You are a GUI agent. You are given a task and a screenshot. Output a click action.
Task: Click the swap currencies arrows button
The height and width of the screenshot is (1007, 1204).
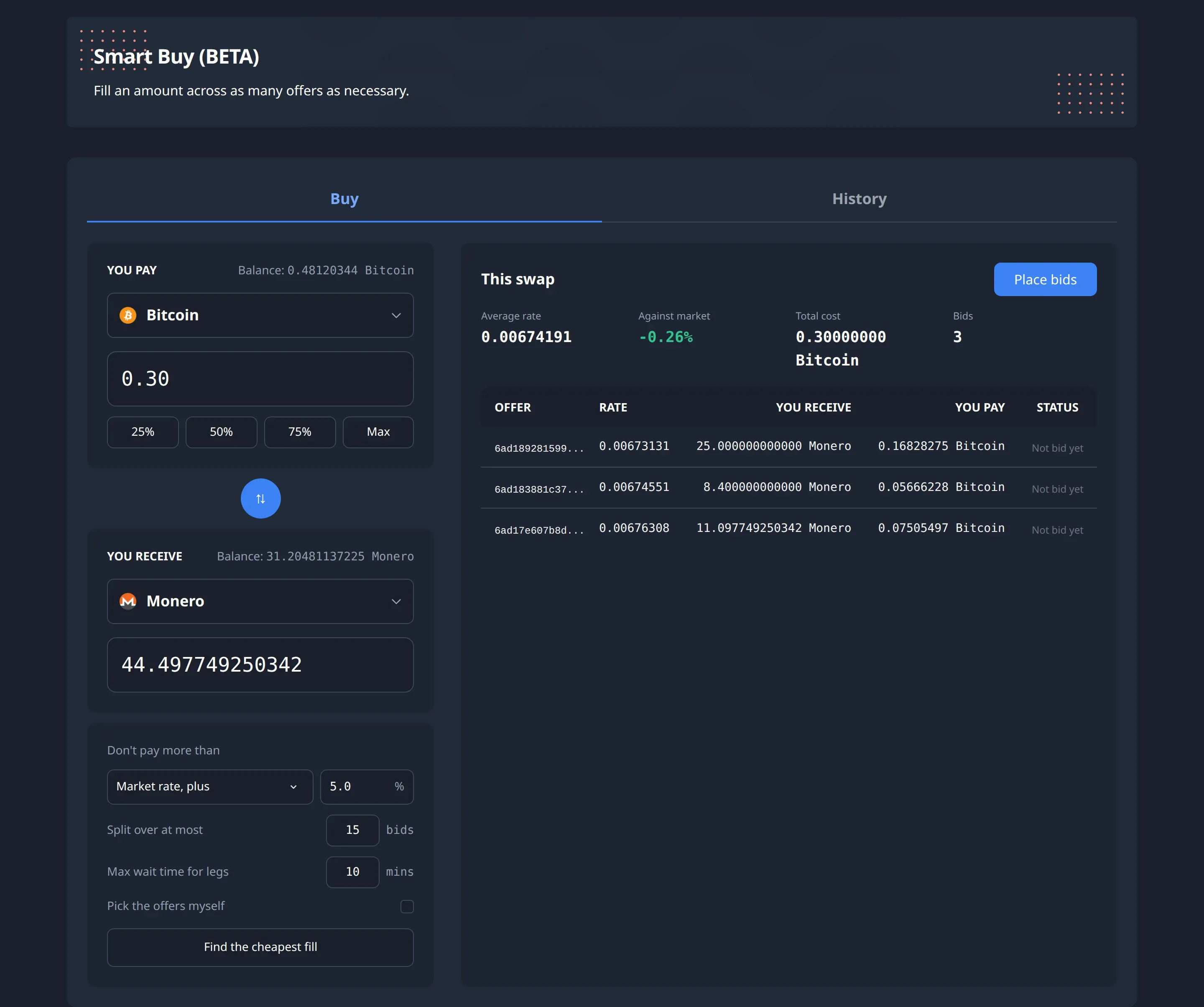tap(260, 498)
